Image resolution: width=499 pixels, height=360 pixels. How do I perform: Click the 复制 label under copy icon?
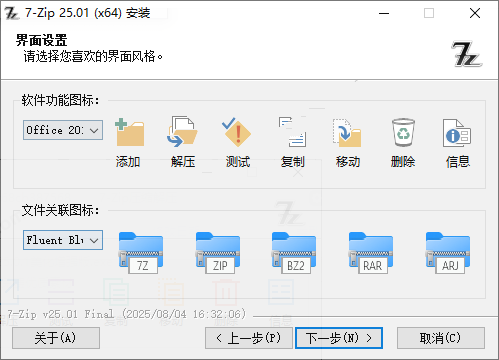pyautogui.click(x=293, y=162)
